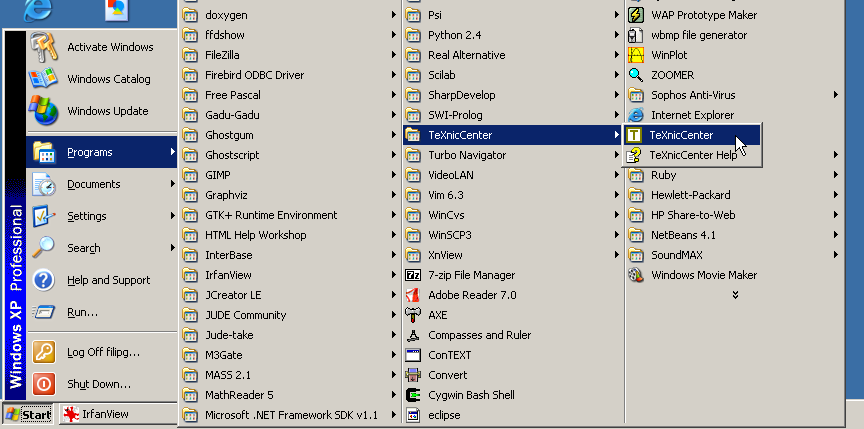Viewport: 864px width, 429px height.
Task: Launch Internet Explorer icon in menu
Action: click(x=636, y=115)
